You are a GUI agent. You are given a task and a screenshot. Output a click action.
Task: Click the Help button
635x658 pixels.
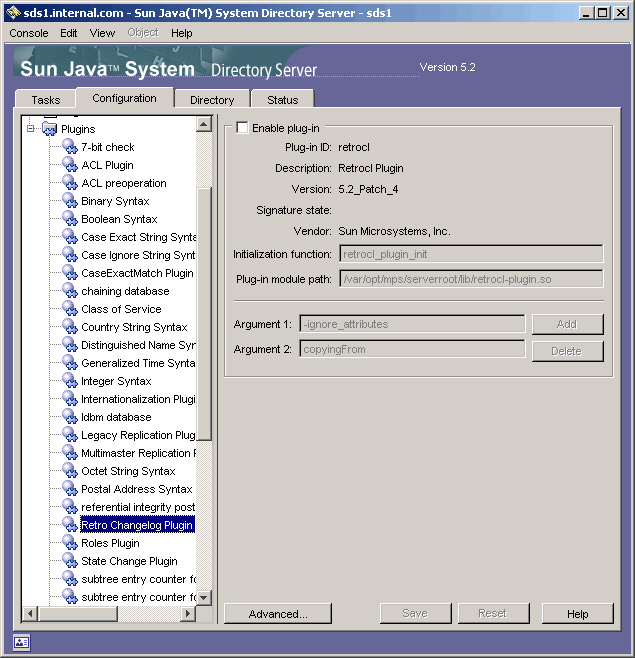click(x=577, y=614)
